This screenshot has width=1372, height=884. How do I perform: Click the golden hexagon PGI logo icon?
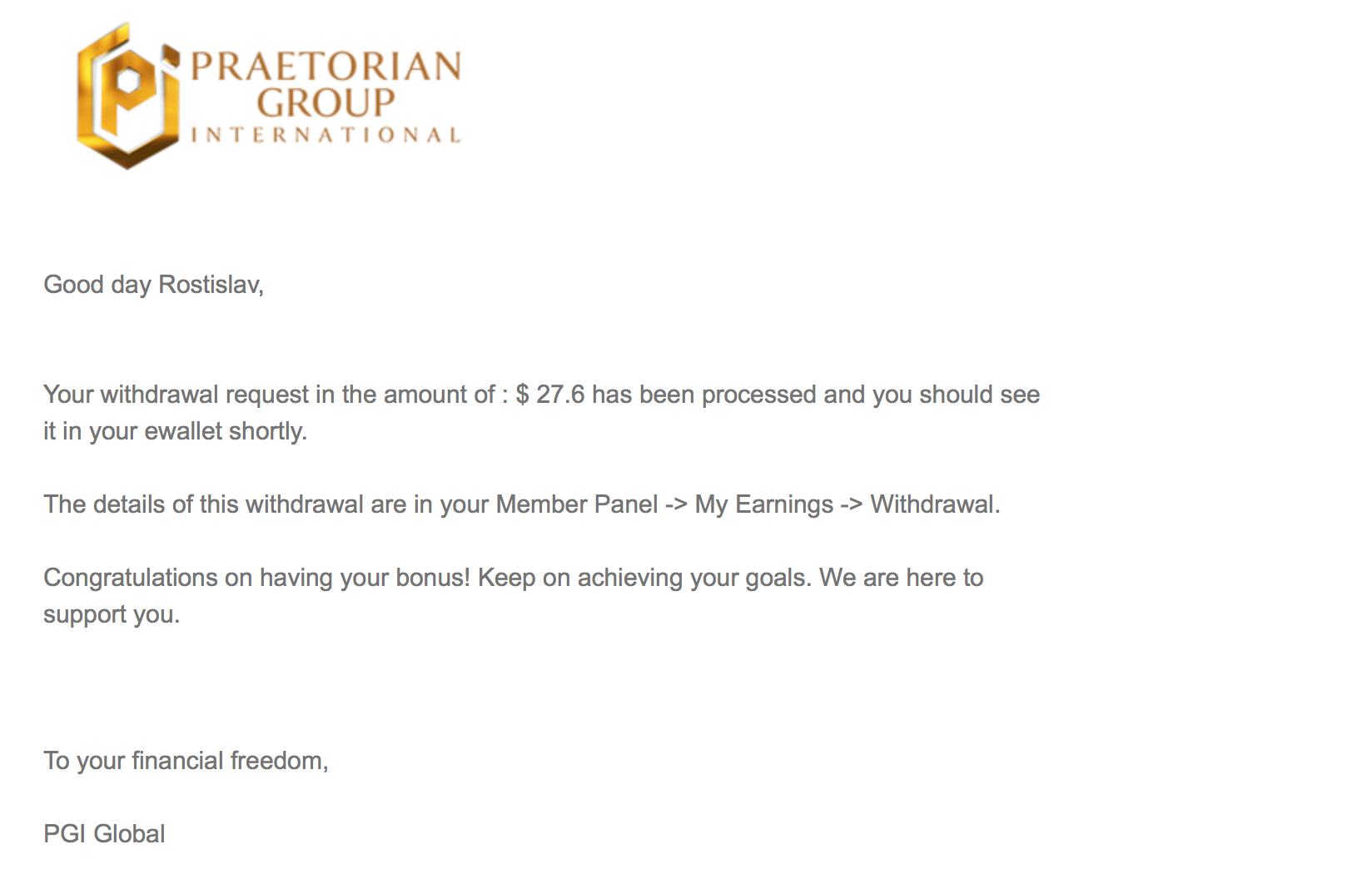pyautogui.click(x=127, y=96)
